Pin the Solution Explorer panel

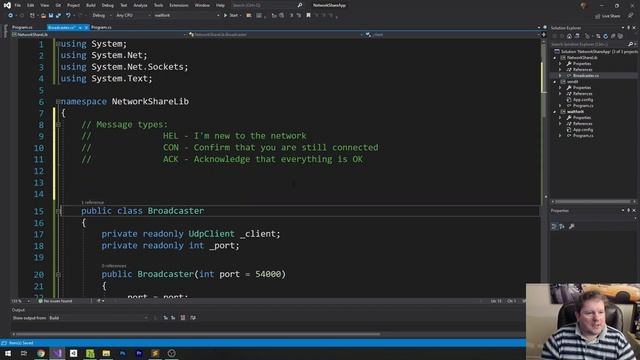(x=629, y=28)
